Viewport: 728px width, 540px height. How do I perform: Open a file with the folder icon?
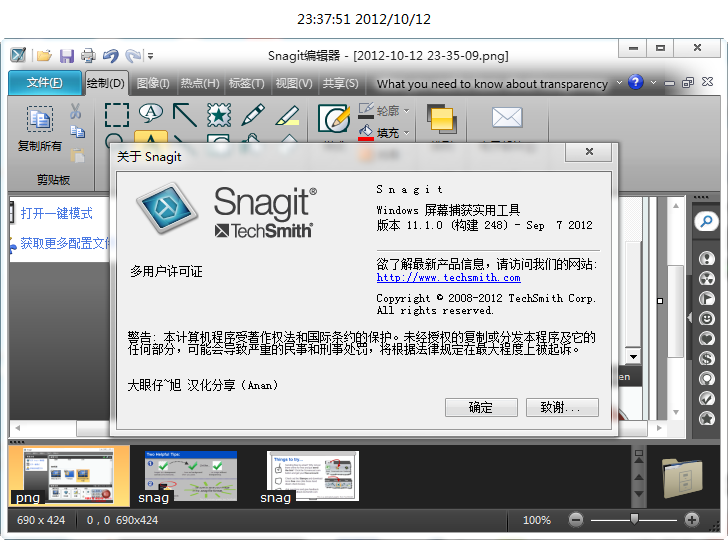tap(44, 56)
